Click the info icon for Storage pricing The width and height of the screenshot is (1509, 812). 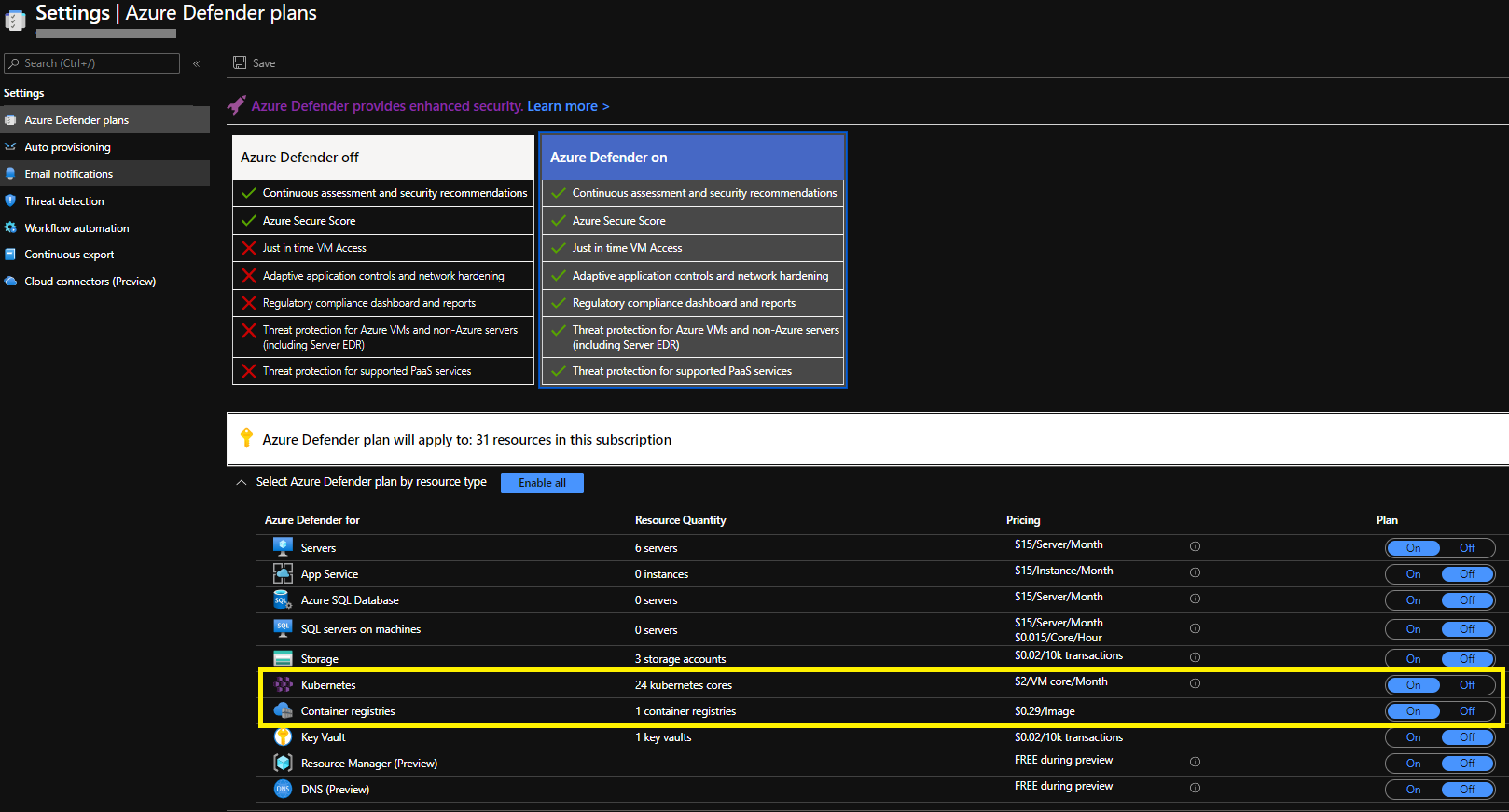click(1195, 657)
